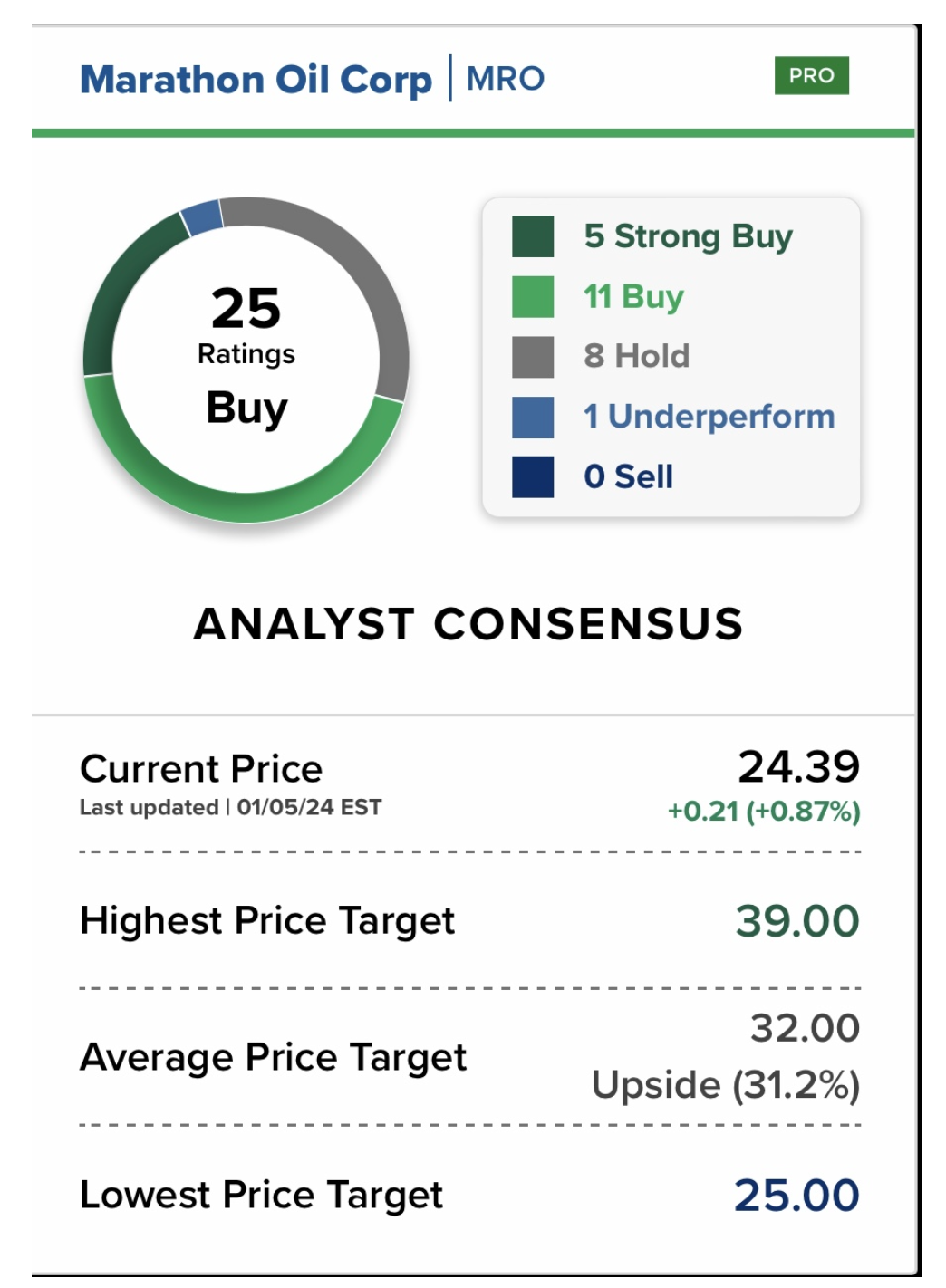Click the current price value 24.39

coord(798,767)
